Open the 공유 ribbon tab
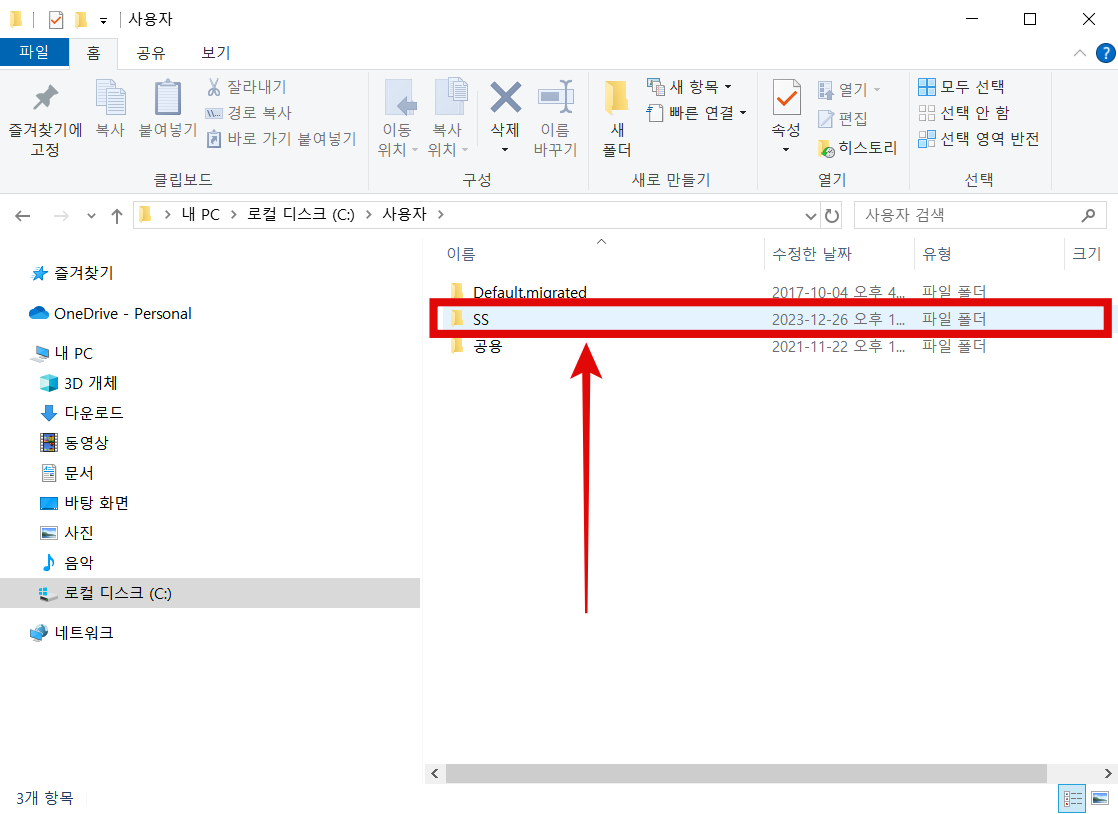1118x814 pixels. [151, 53]
